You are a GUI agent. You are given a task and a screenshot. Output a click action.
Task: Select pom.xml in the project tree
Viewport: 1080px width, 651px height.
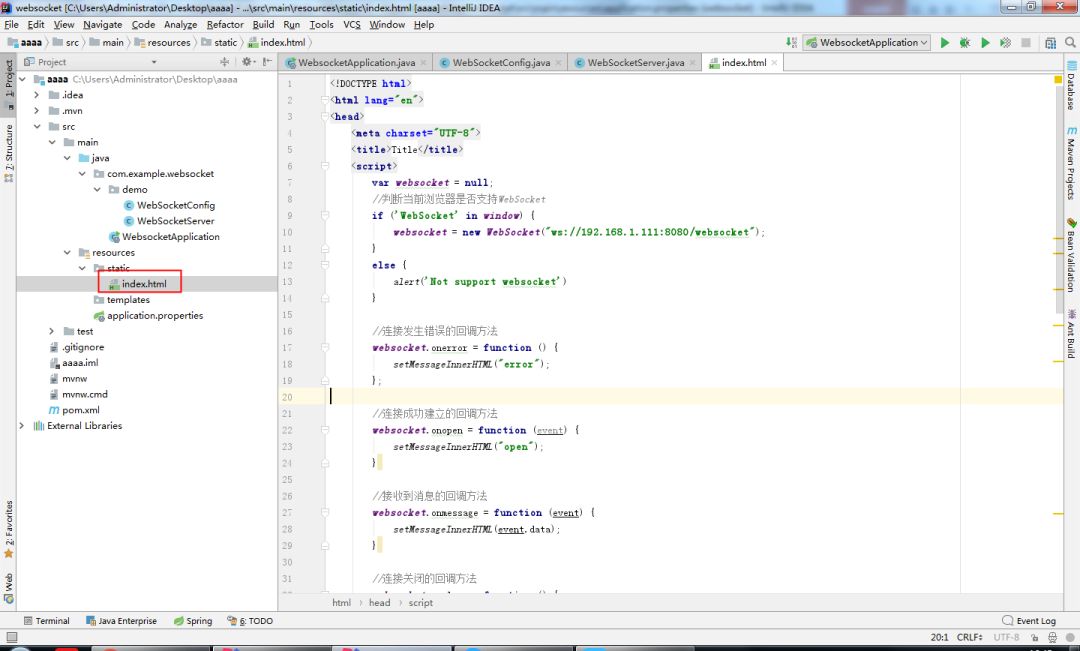pos(80,410)
